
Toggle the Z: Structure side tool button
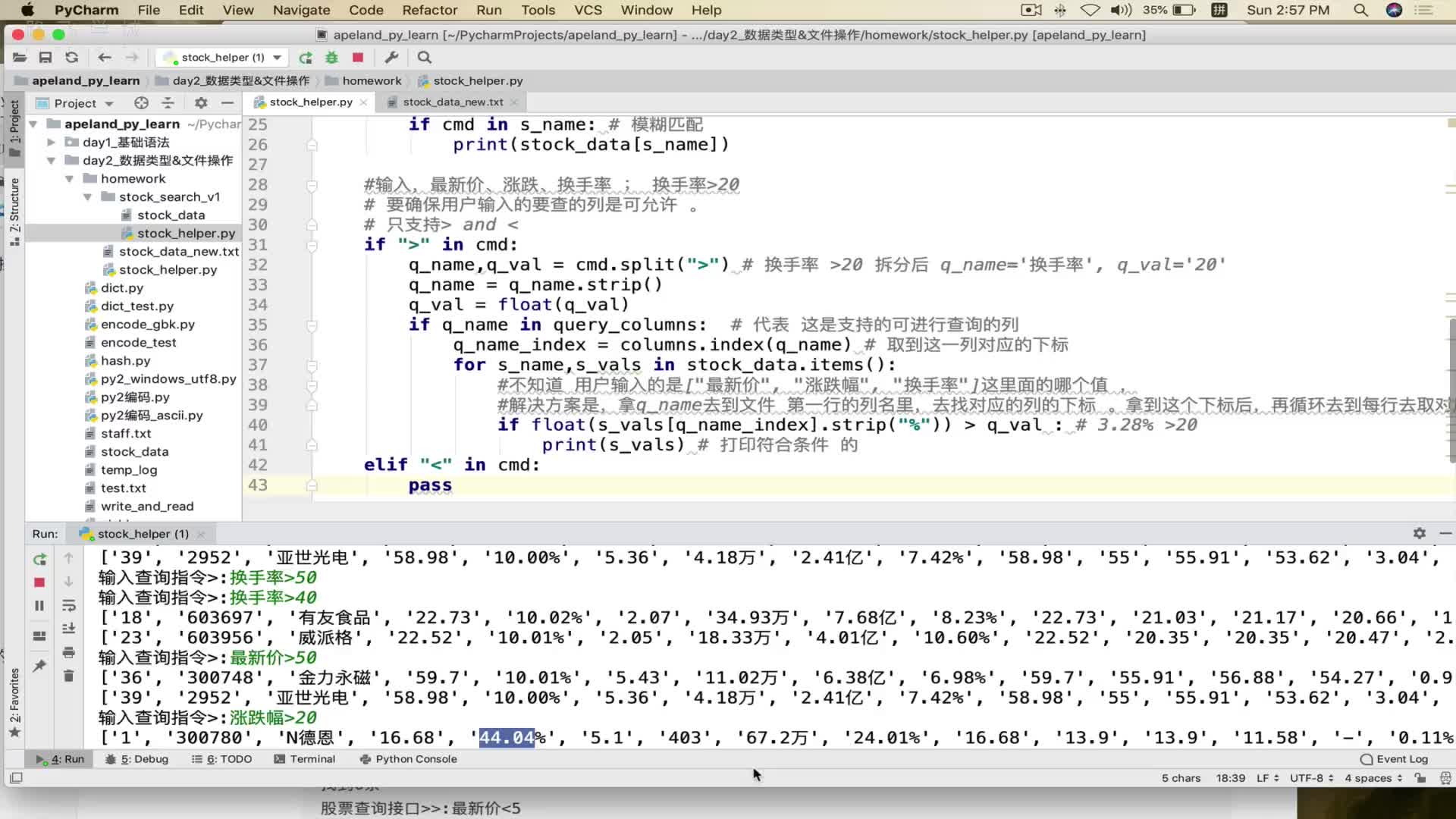(x=14, y=212)
